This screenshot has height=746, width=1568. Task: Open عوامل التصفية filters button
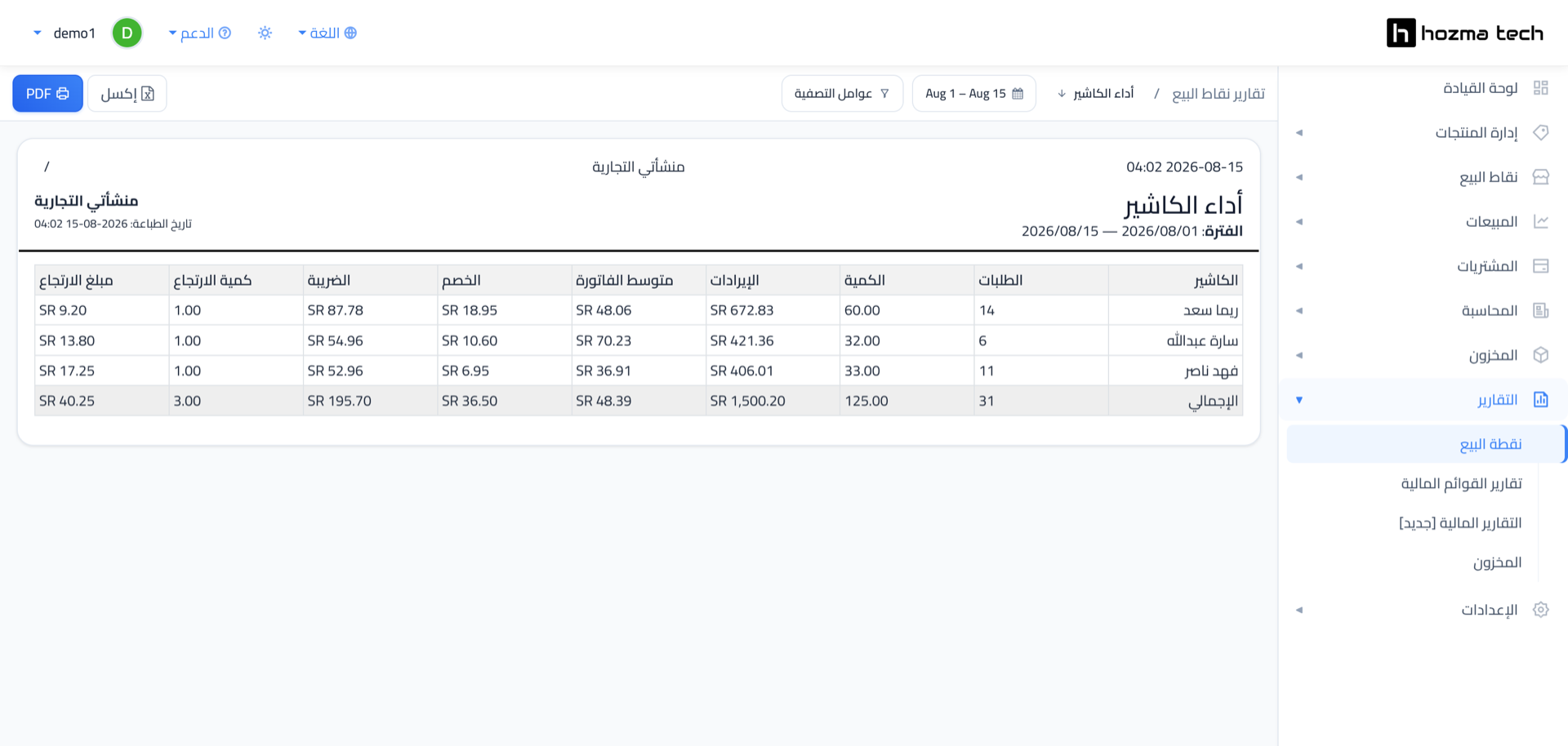tap(842, 94)
